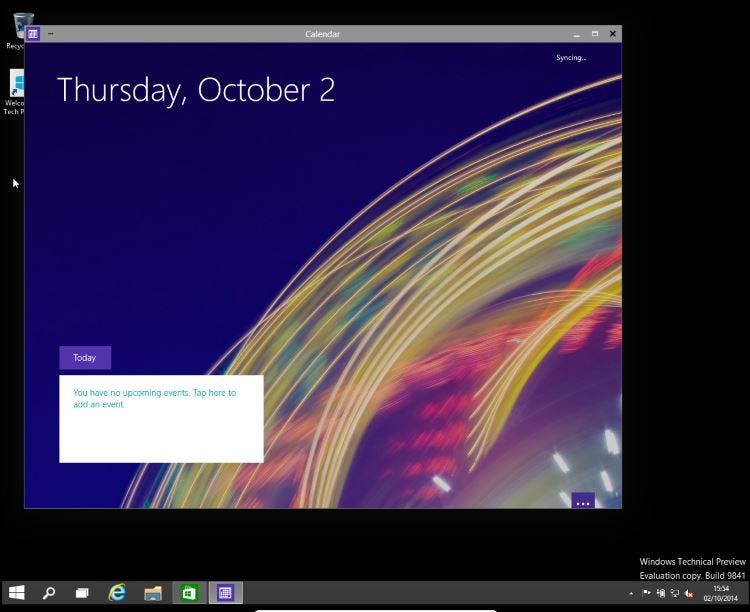Viewport: 750px width, 612px height.
Task: Click the Calendar taskbar button
Action: (x=226, y=593)
